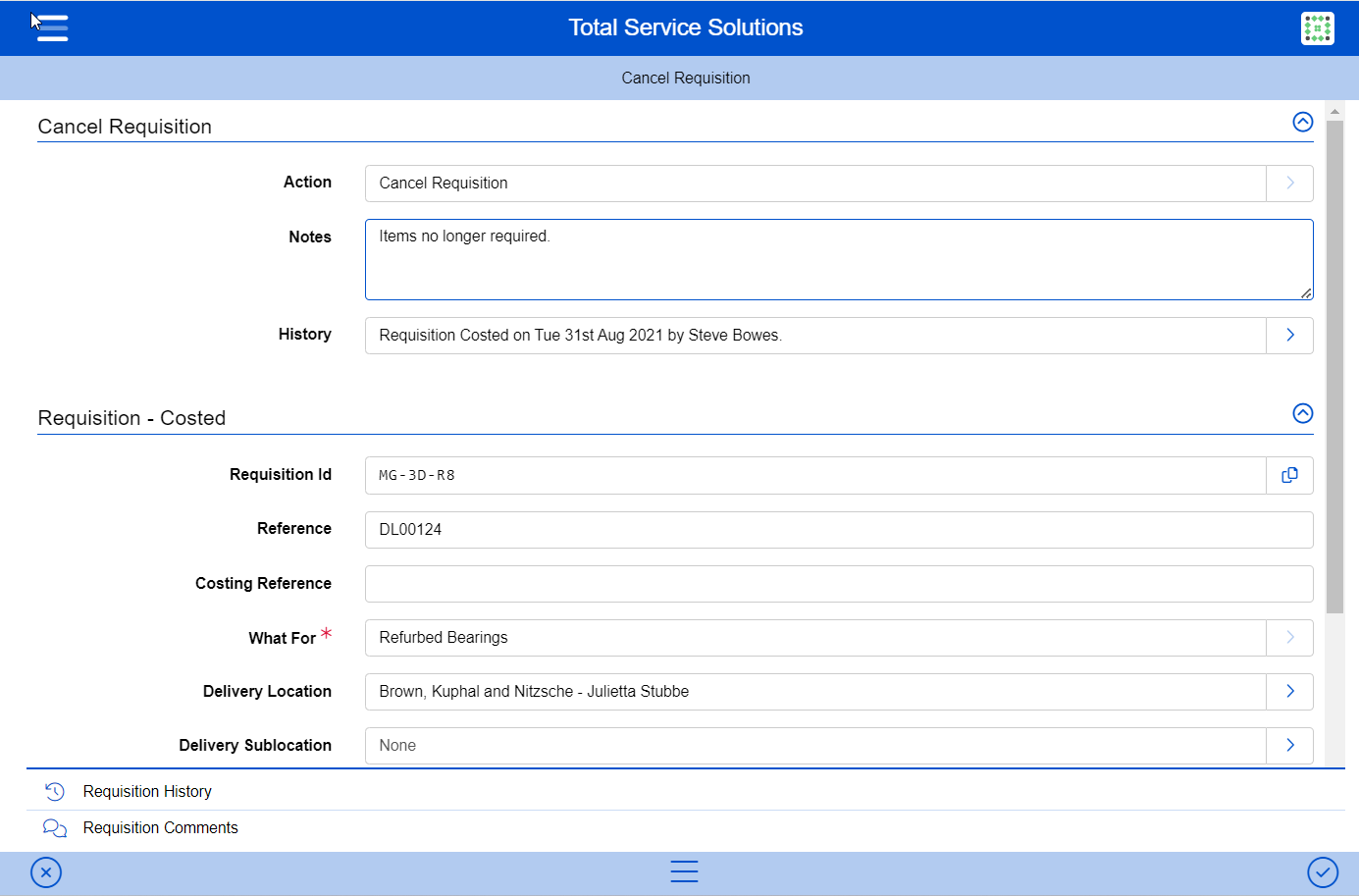Open the Delivery Location chevron
Viewport: 1359px width, 896px height.
[x=1289, y=692]
